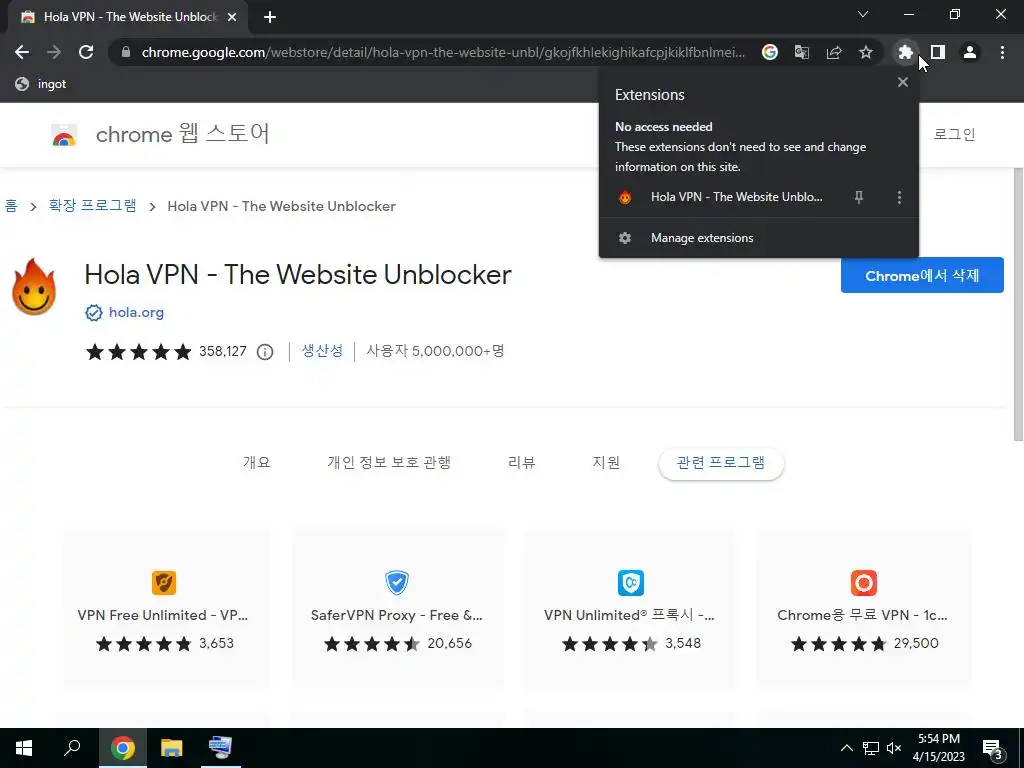The width and height of the screenshot is (1024, 768).
Task: Open more actions for Hola VPN extension
Action: tap(899, 197)
